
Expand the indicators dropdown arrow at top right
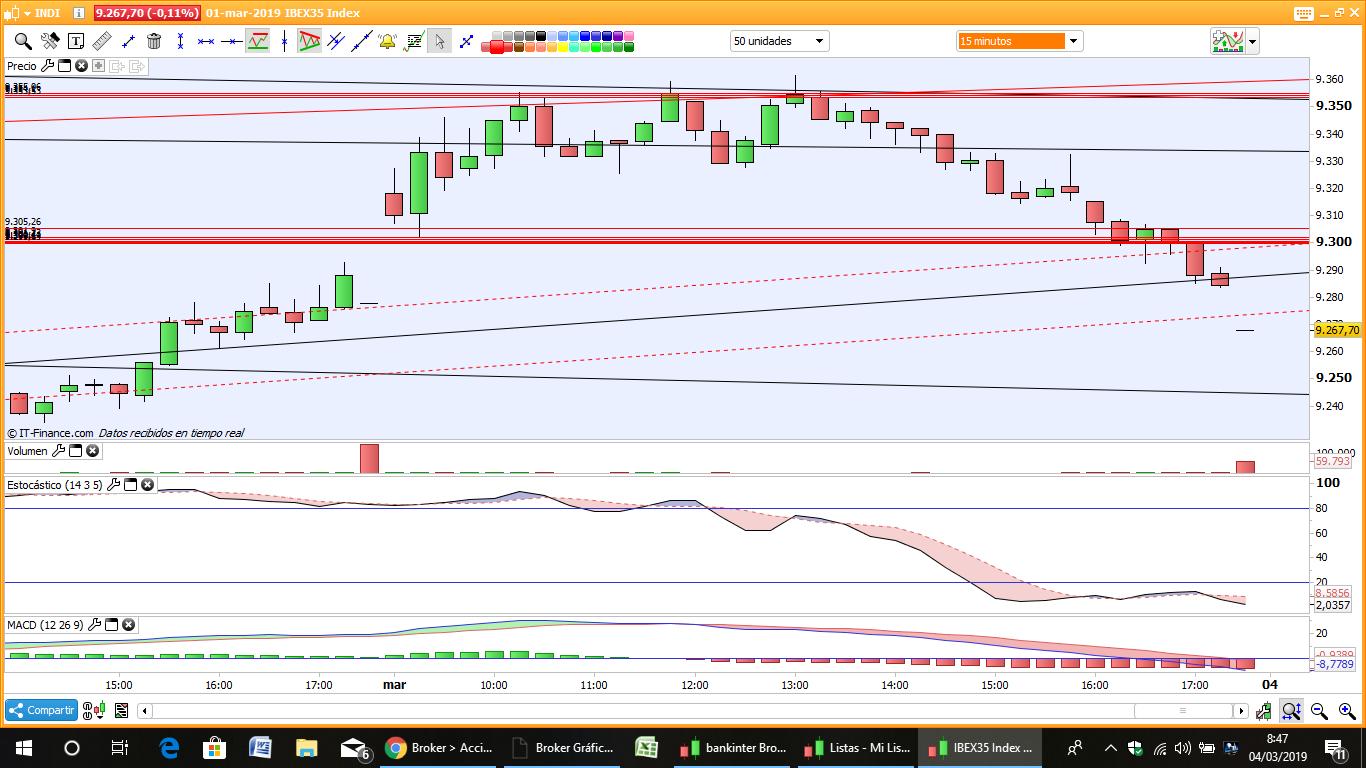coord(1252,41)
